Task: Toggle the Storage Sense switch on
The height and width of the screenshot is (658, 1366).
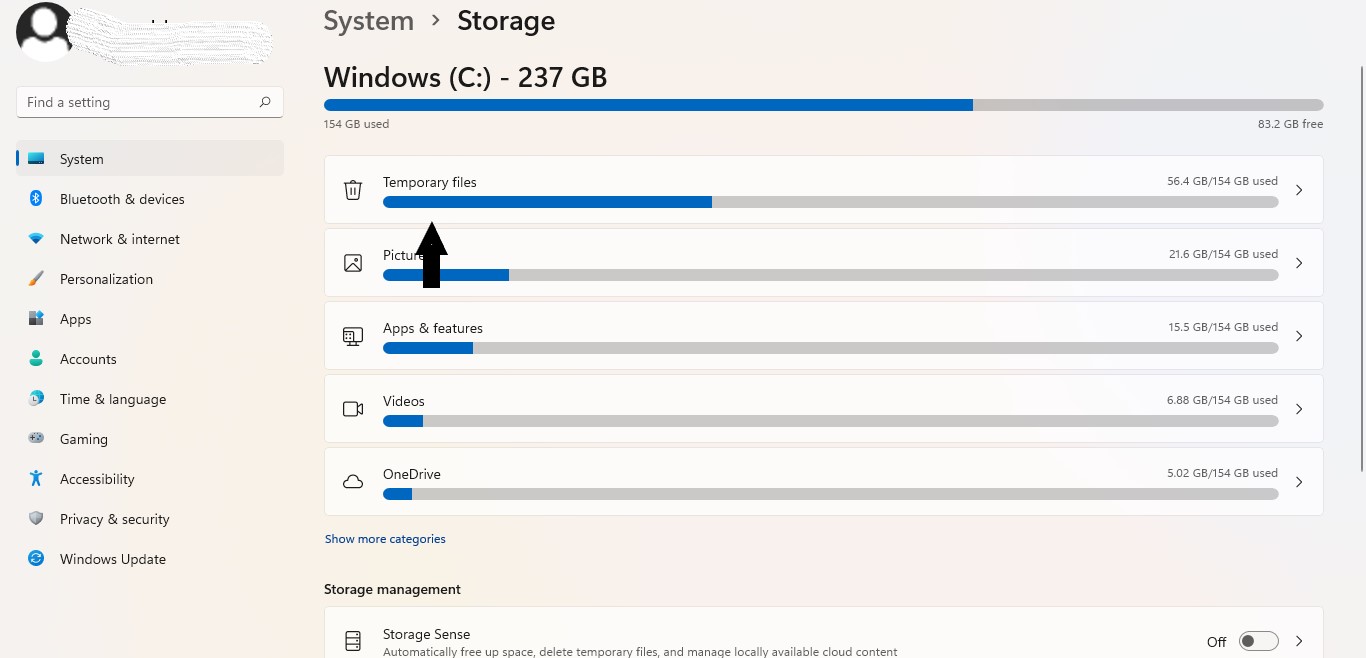Action: pos(1258,641)
